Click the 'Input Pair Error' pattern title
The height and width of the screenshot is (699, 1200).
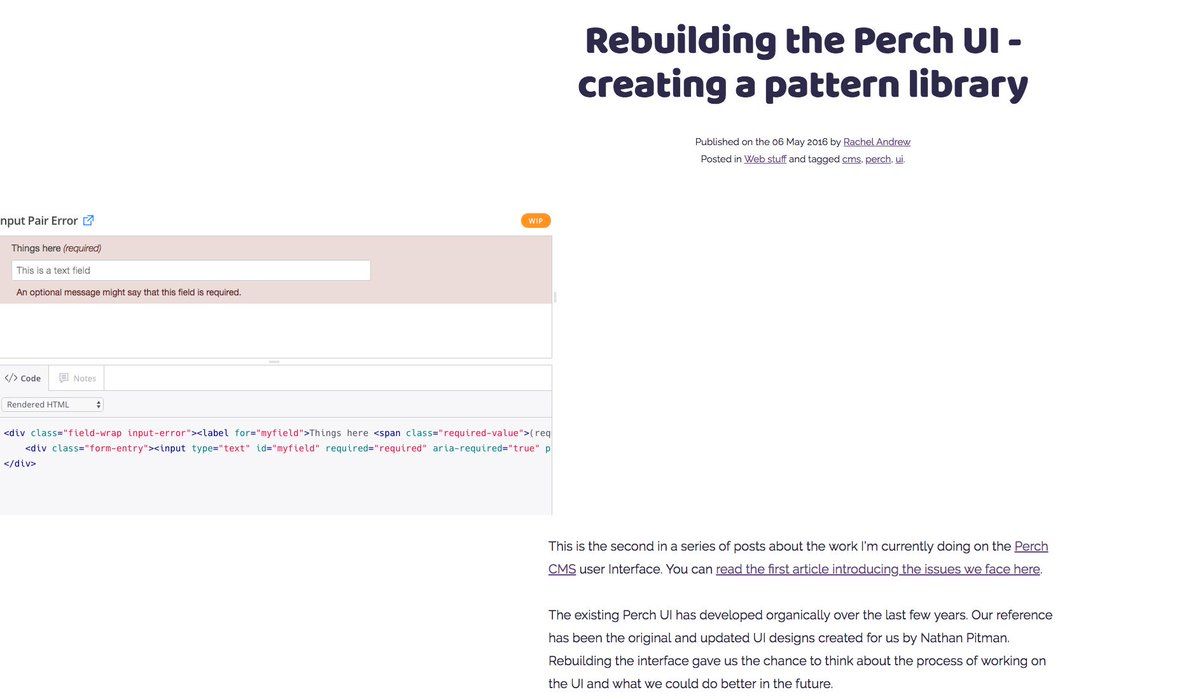39,221
